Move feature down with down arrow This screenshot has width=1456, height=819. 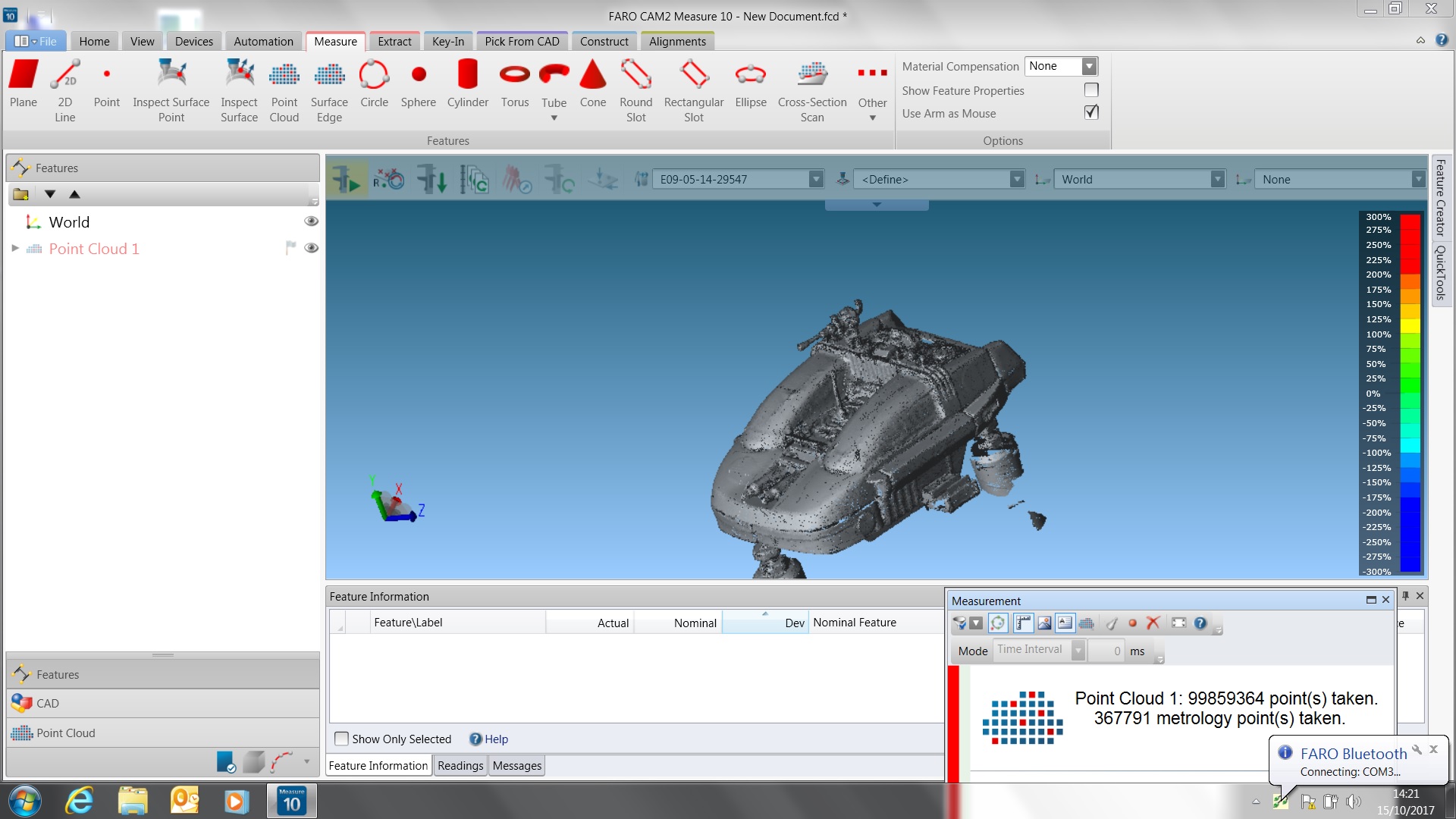pos(50,194)
